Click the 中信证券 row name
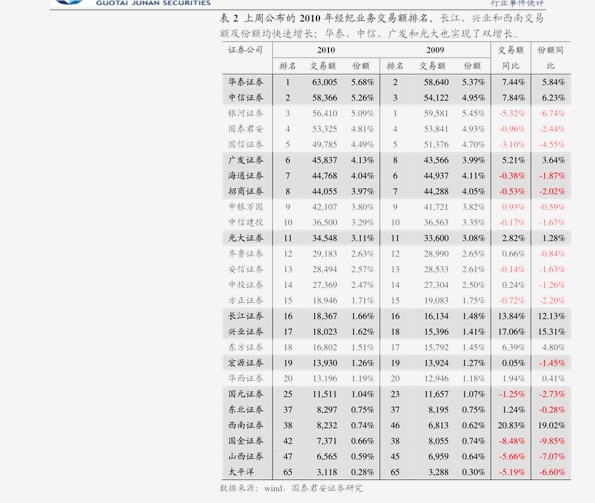The height and width of the screenshot is (503, 595). (246, 97)
